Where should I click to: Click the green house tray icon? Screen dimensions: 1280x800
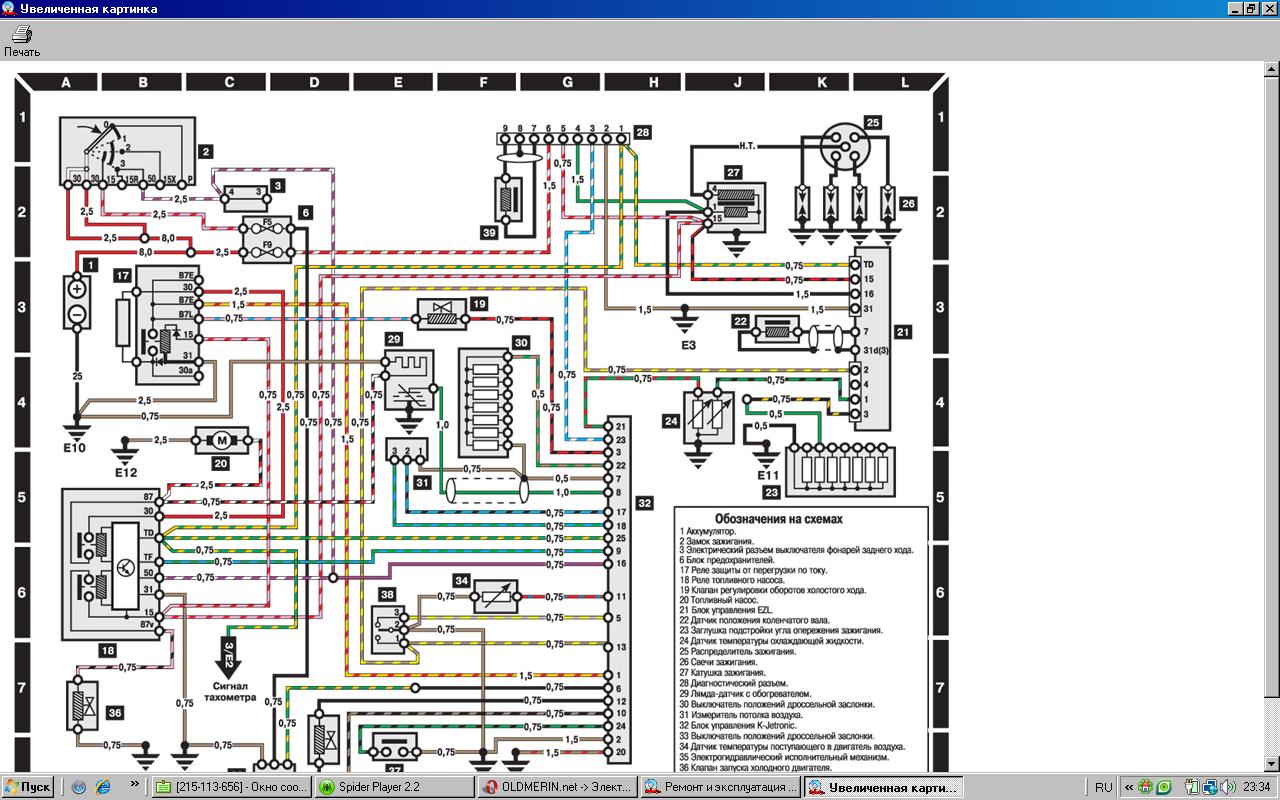[1146, 787]
